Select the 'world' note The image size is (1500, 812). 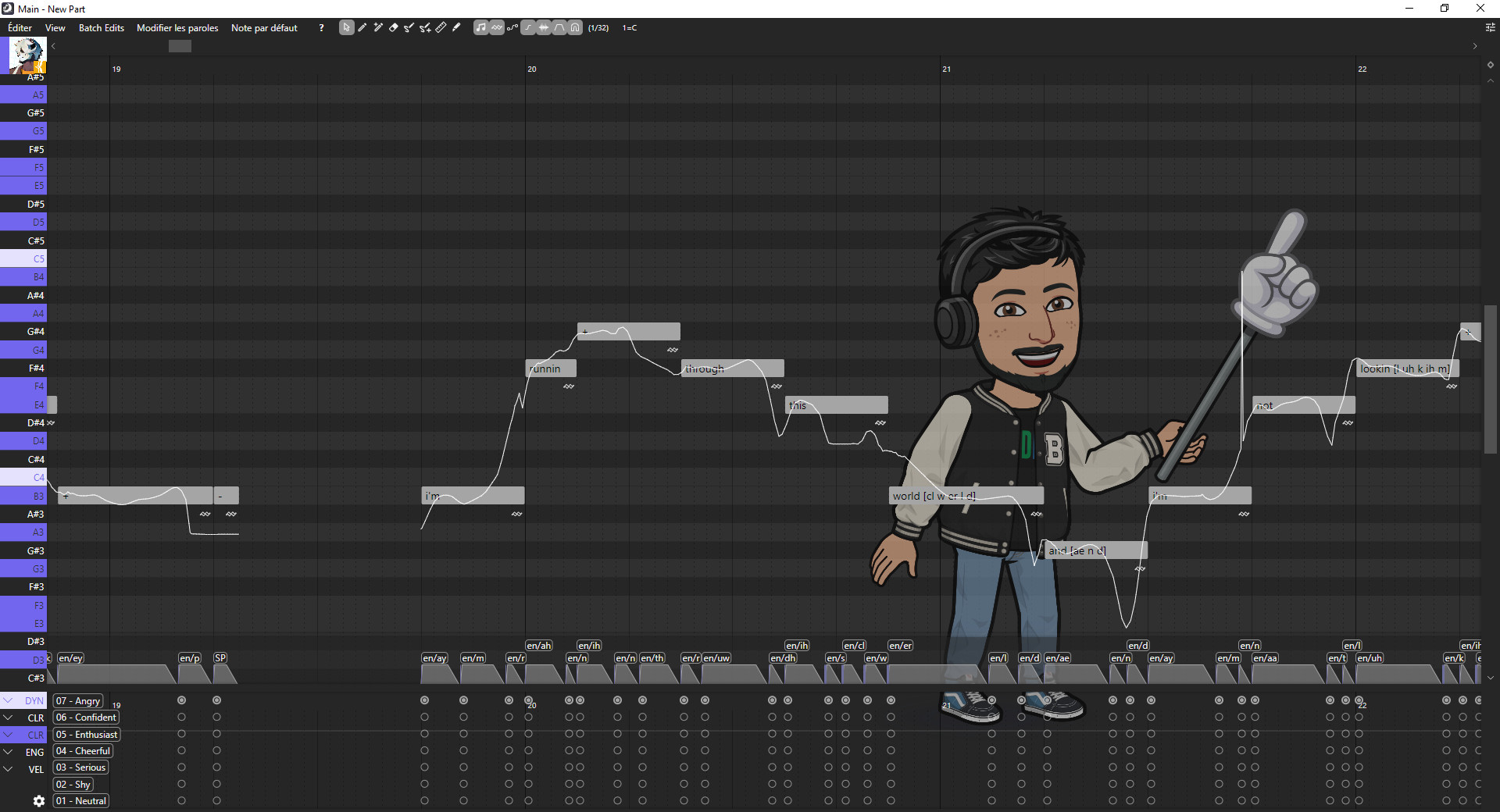966,496
